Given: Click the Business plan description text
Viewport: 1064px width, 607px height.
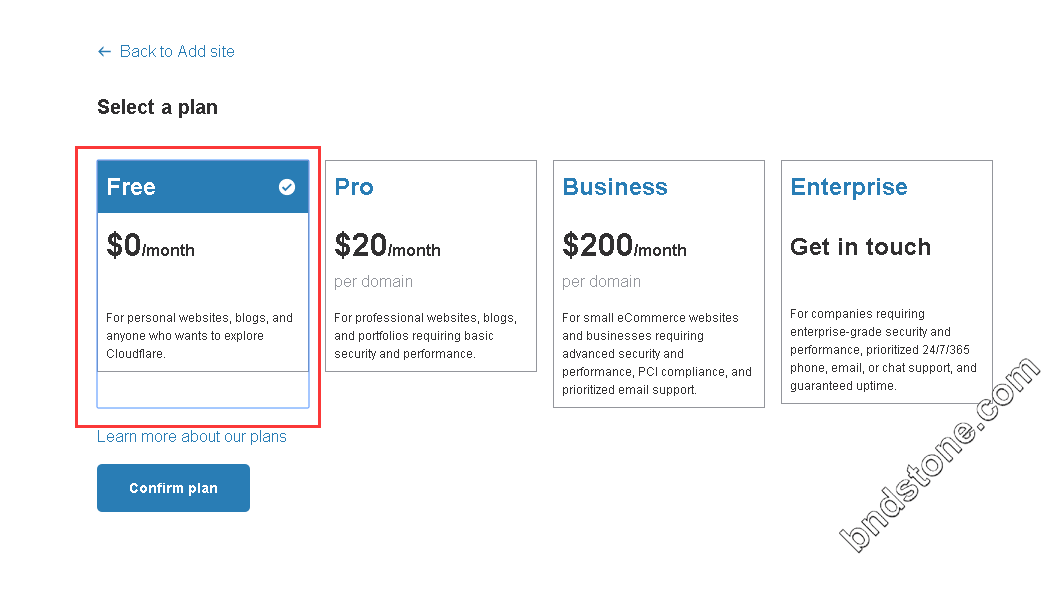Looking at the screenshot, I should [x=657, y=354].
